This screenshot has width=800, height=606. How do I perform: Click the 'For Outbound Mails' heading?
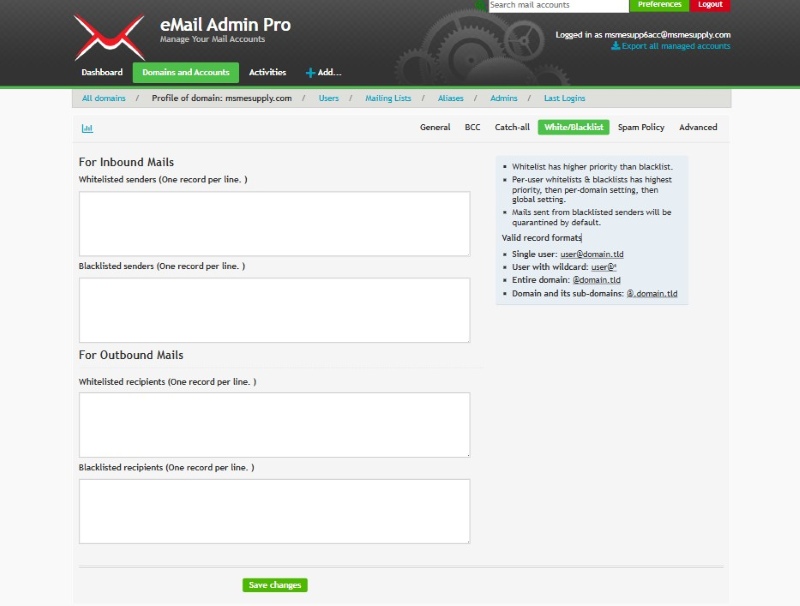pos(131,355)
